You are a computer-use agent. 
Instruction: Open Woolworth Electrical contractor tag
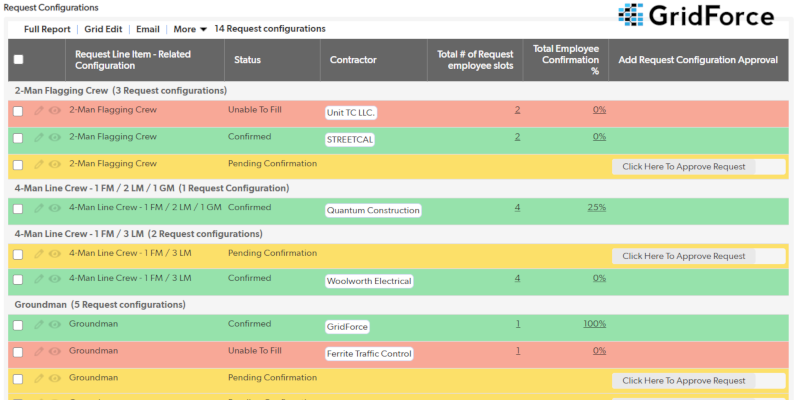coord(369,281)
